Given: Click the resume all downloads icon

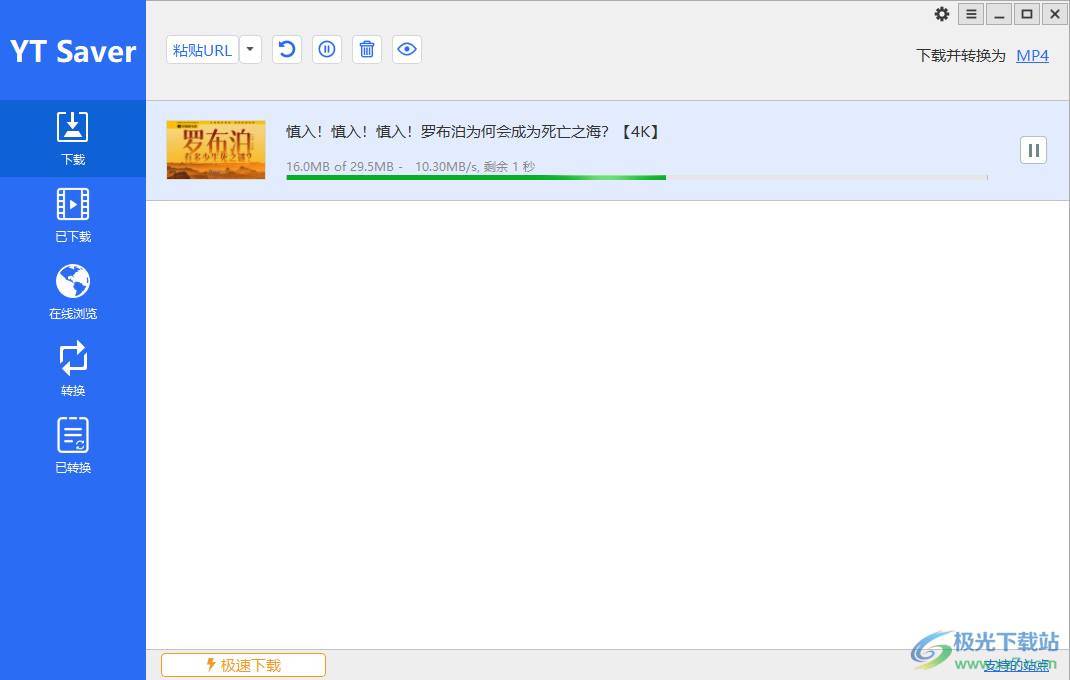Looking at the screenshot, I should coord(287,49).
